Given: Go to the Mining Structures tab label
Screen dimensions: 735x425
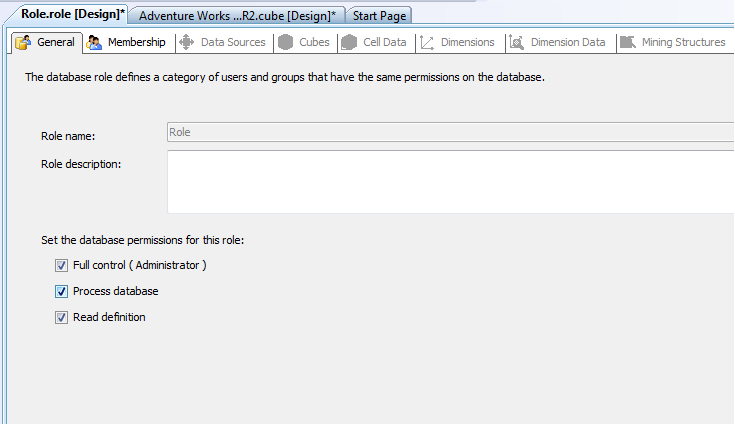Looking at the screenshot, I should (x=683, y=42).
